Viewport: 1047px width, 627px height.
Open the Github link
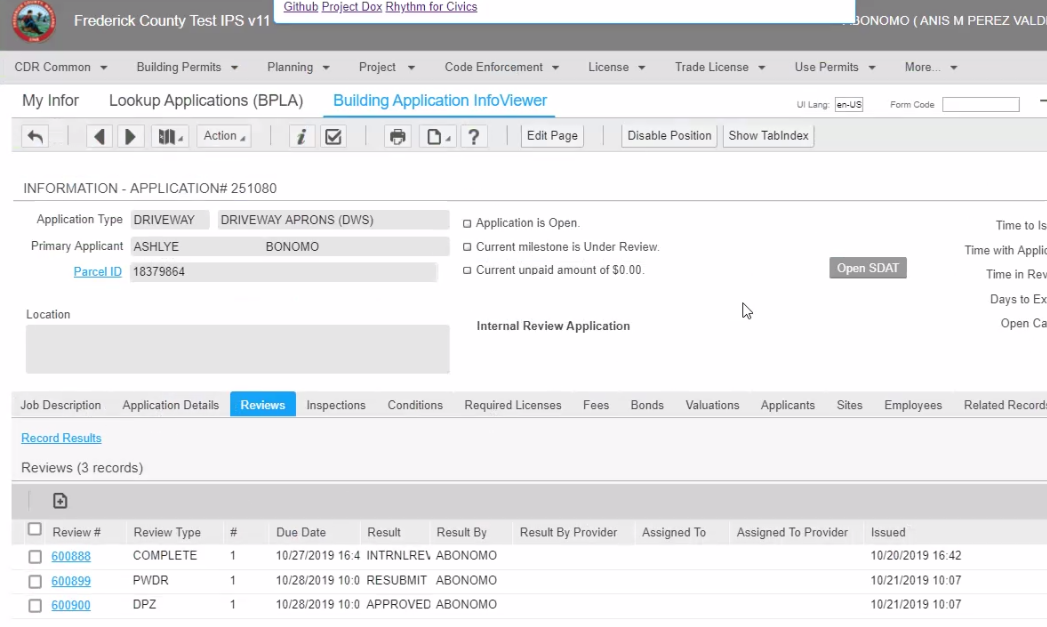tap(300, 7)
